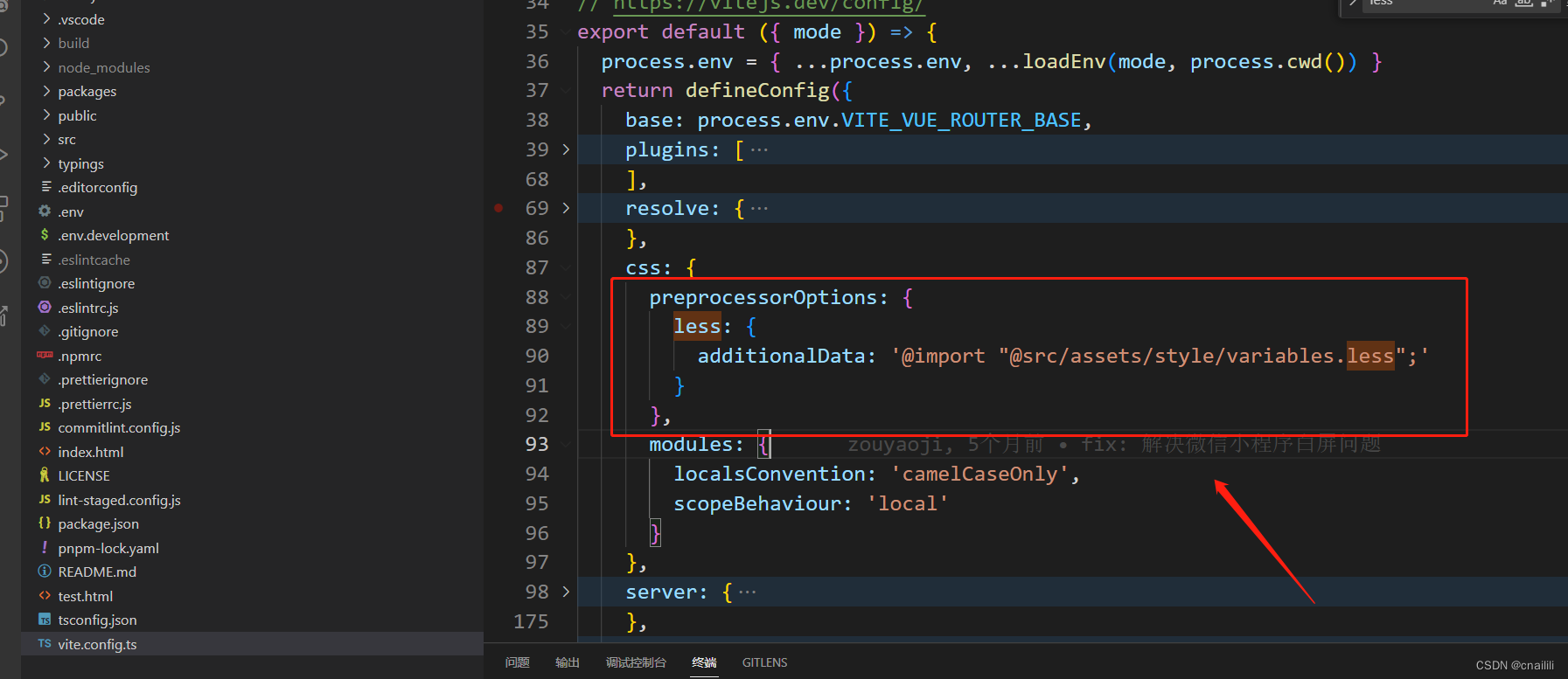Expand the .vscode folder
Screen dimensions: 1568x679
46,19
